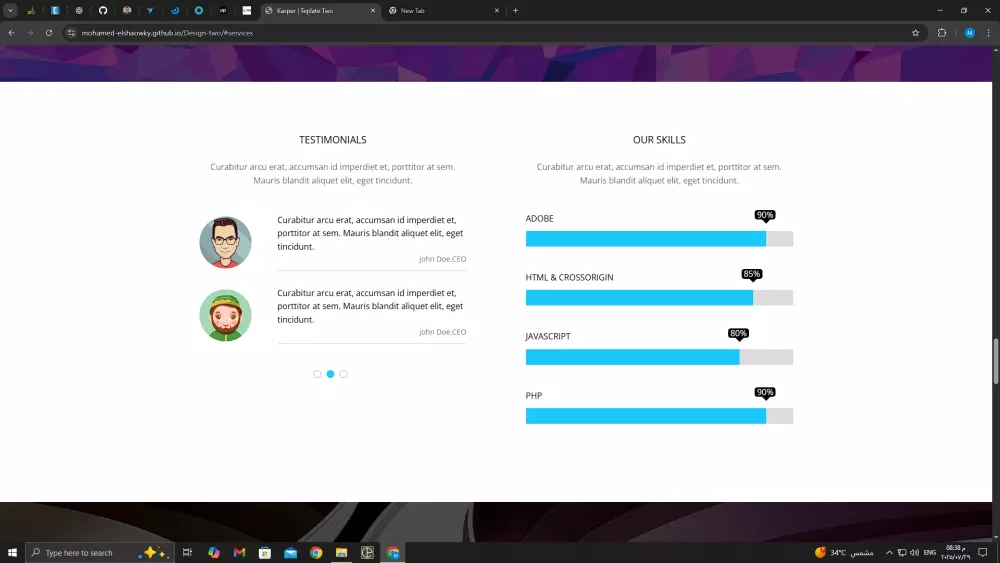Click the green-hat bearded avatar thumbnail
The image size is (1000, 563).
click(x=225, y=315)
